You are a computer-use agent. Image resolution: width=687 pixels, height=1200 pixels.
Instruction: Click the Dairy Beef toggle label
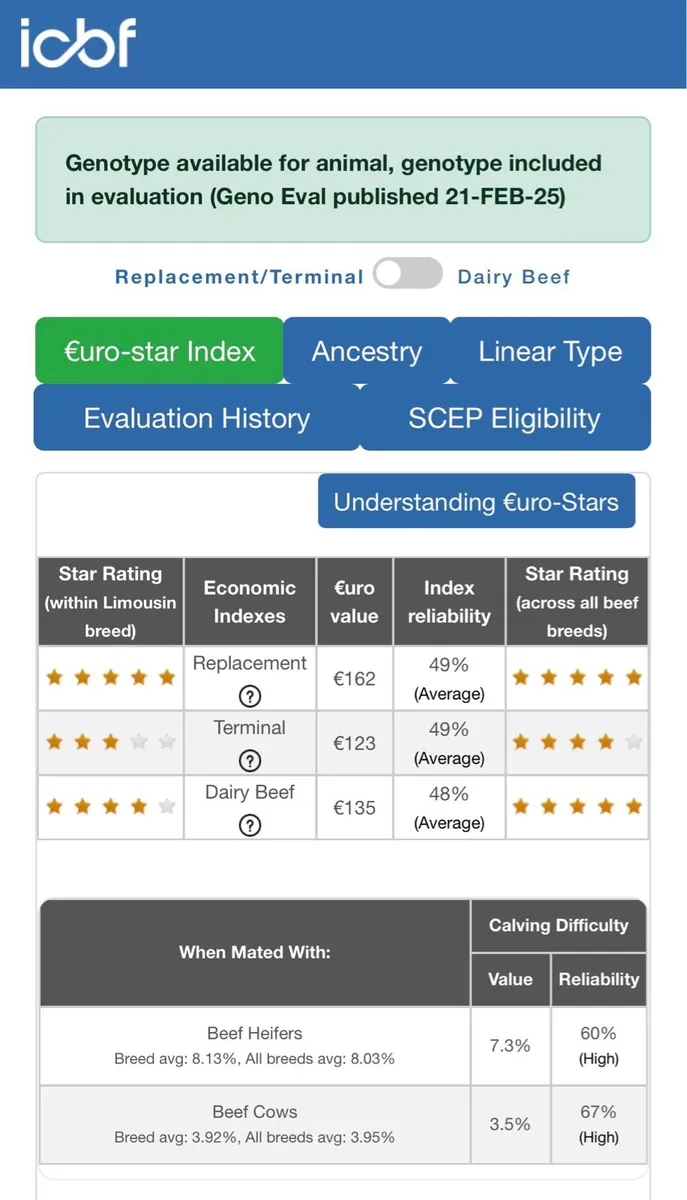click(514, 277)
